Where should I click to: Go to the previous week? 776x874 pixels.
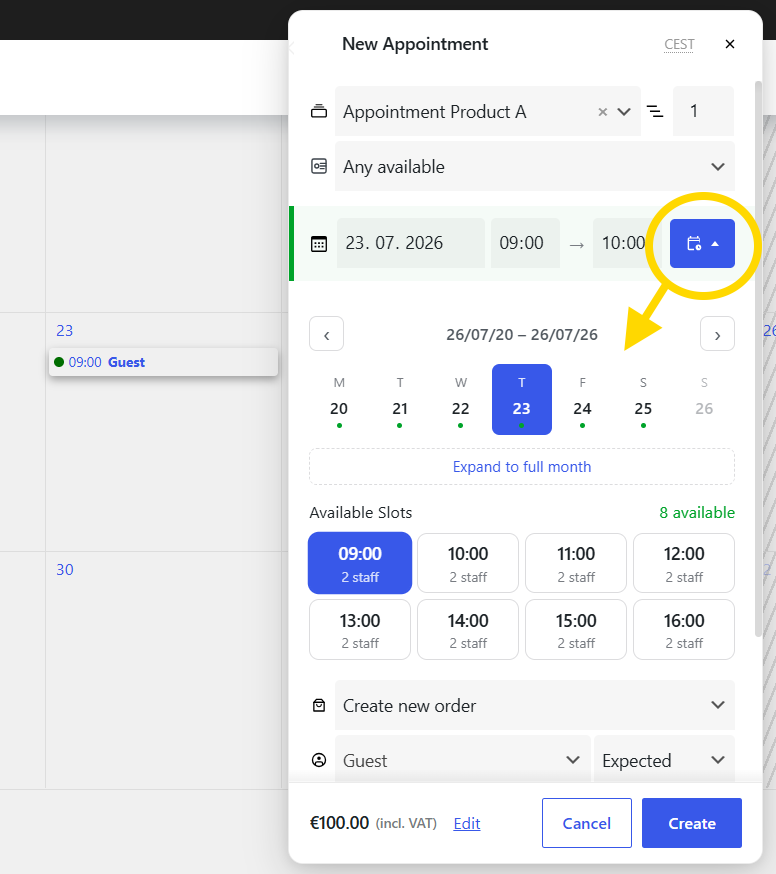click(327, 334)
